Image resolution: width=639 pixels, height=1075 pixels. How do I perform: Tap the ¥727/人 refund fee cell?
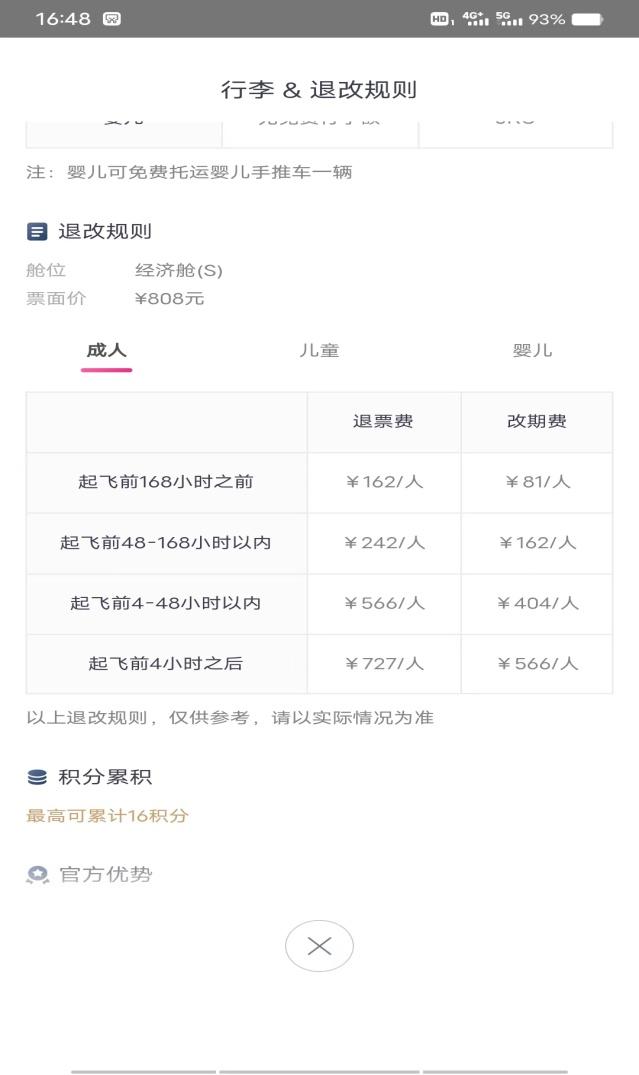[384, 664]
